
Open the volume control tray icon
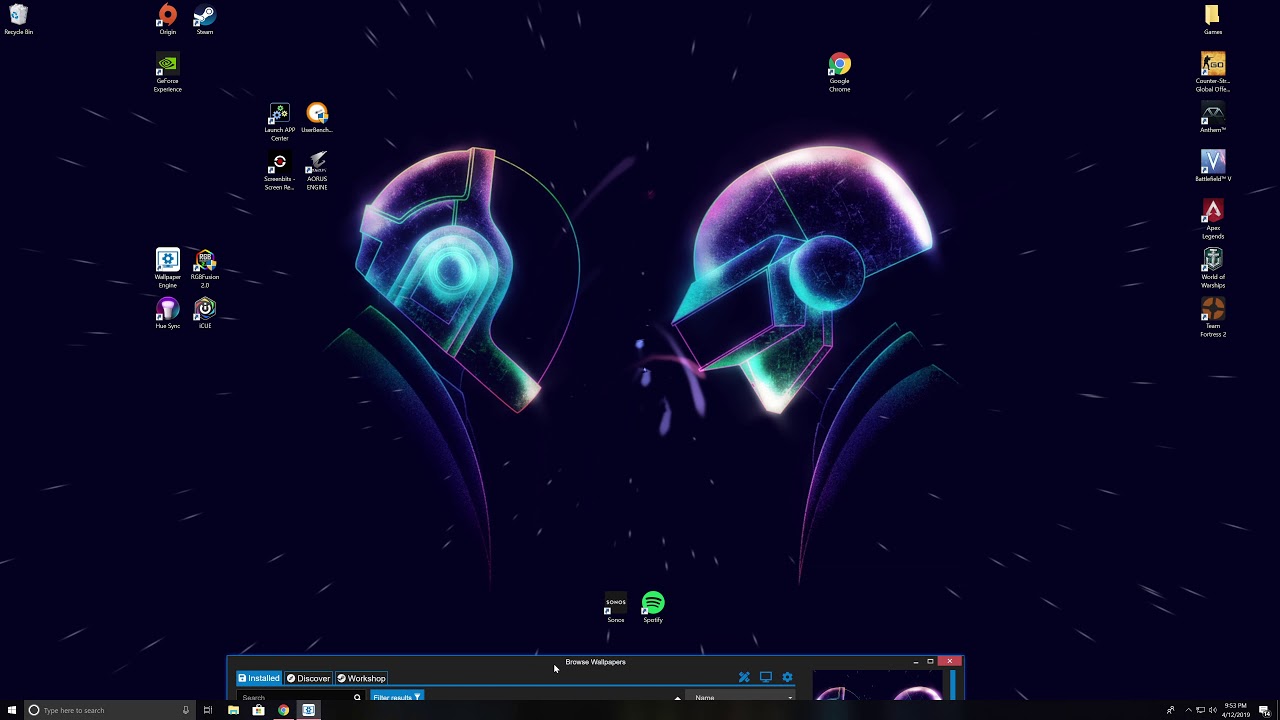[1212, 710]
